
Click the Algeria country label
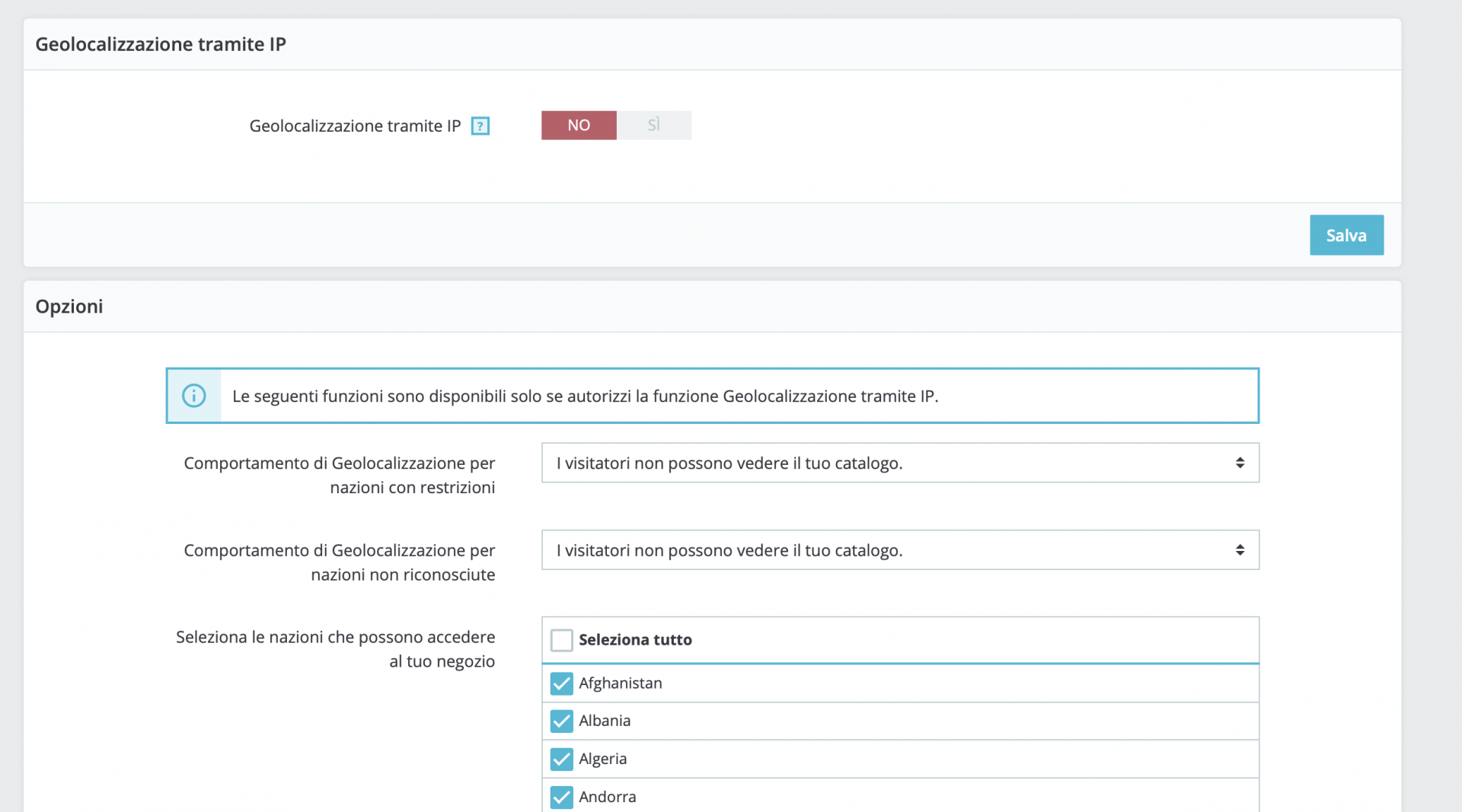603,759
